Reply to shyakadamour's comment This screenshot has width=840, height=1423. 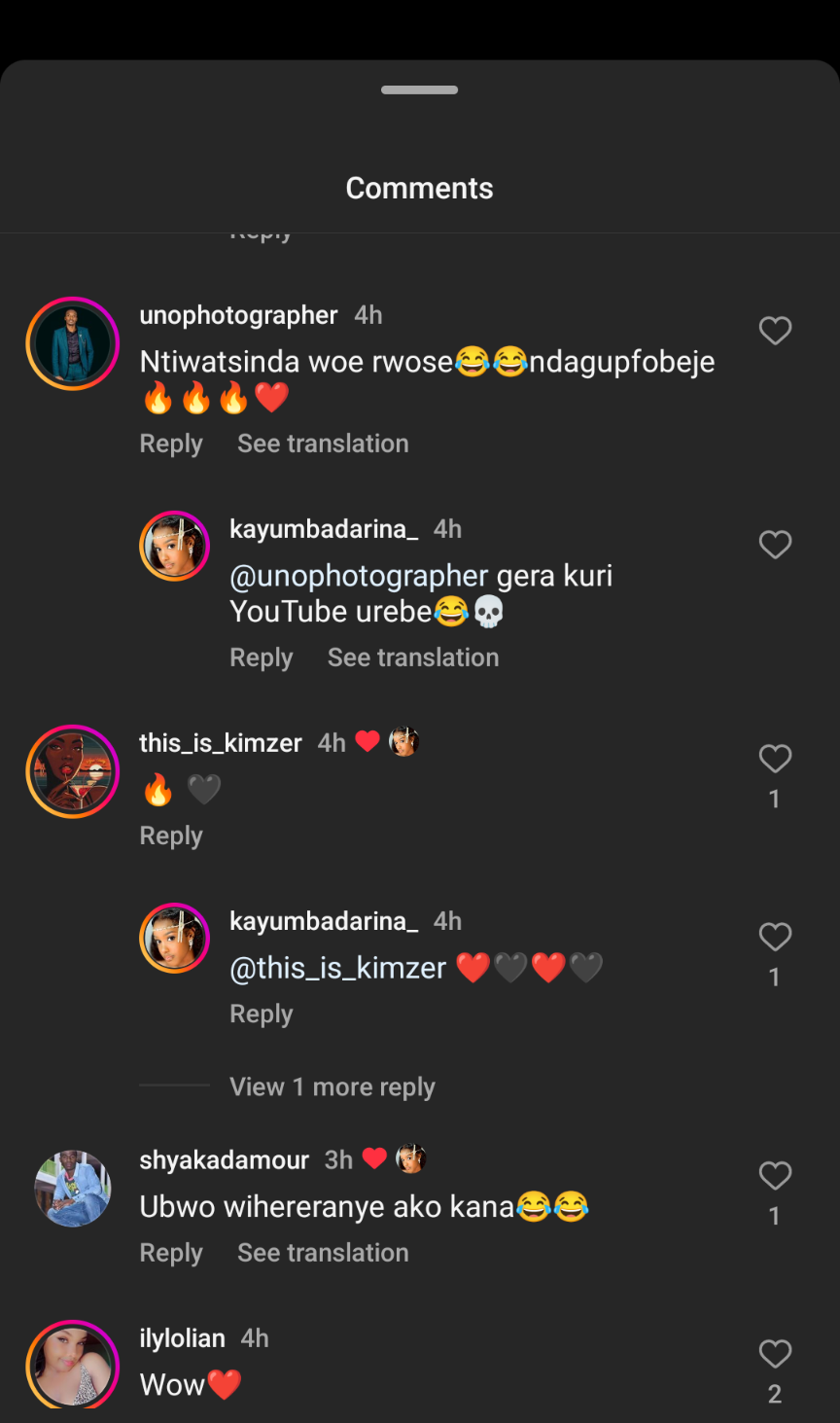click(x=171, y=1253)
